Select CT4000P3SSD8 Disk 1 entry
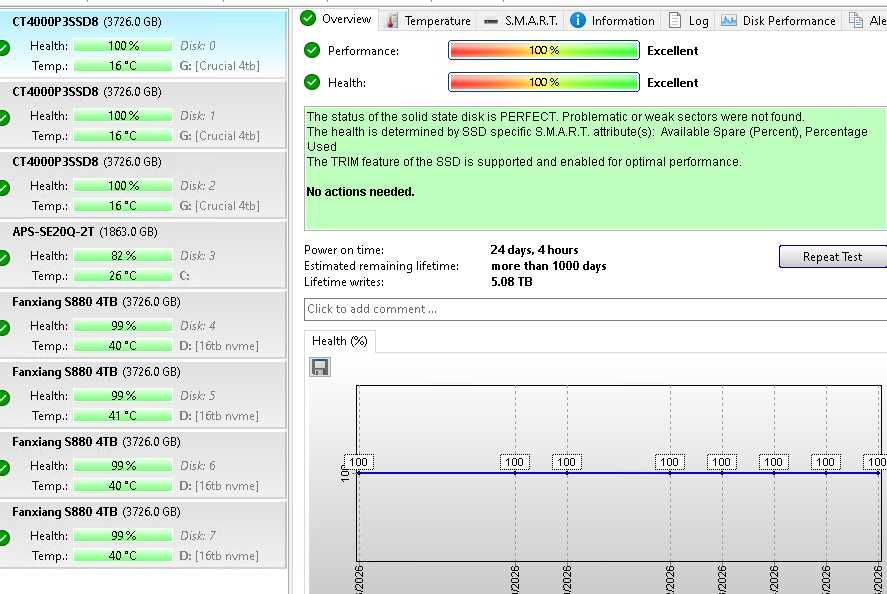The image size is (887, 594). [x=143, y=115]
